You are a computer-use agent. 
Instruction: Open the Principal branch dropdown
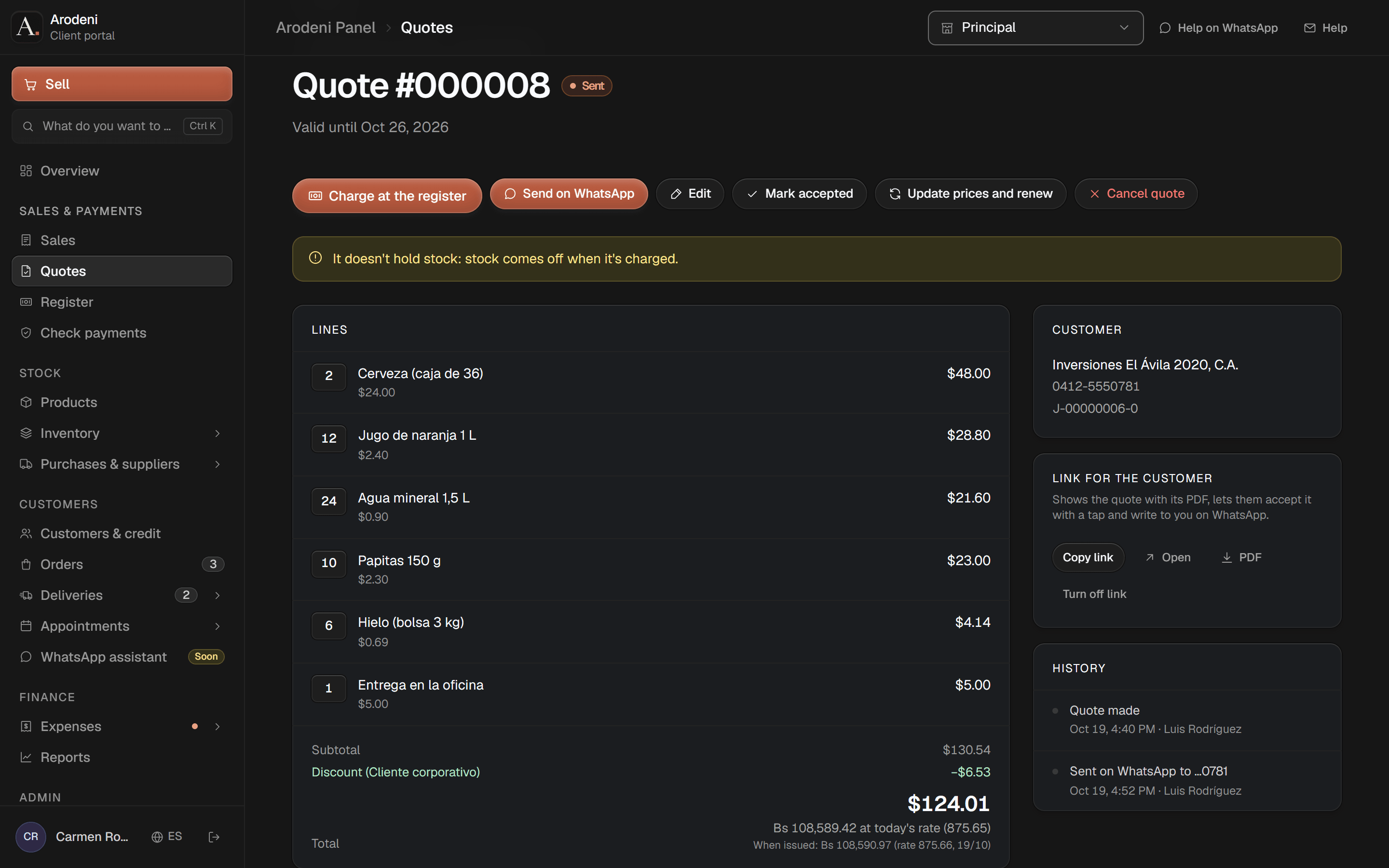pos(1035,27)
